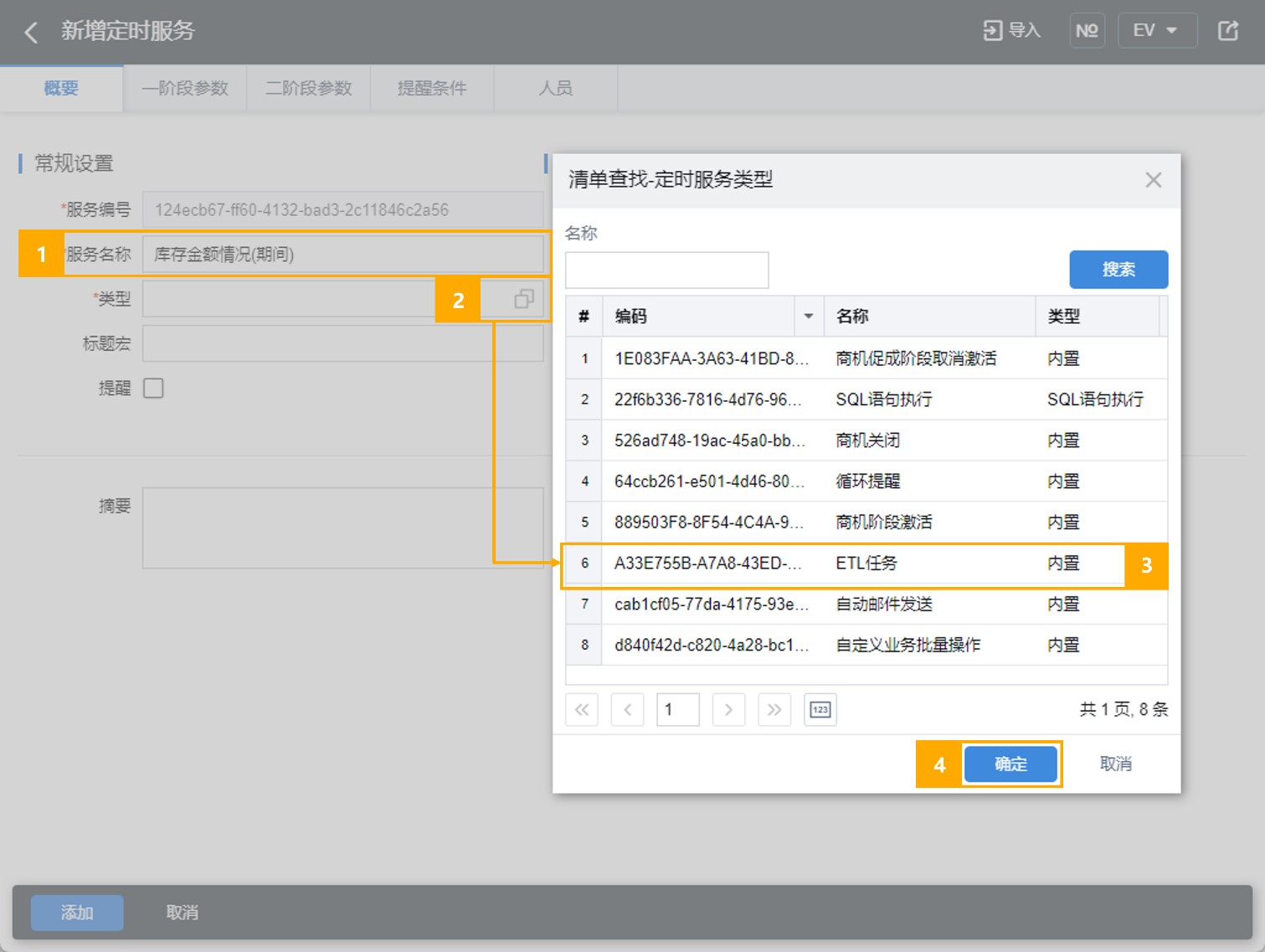Click the 名称 search input in dialog
The width and height of the screenshot is (1265, 952).
click(x=666, y=270)
